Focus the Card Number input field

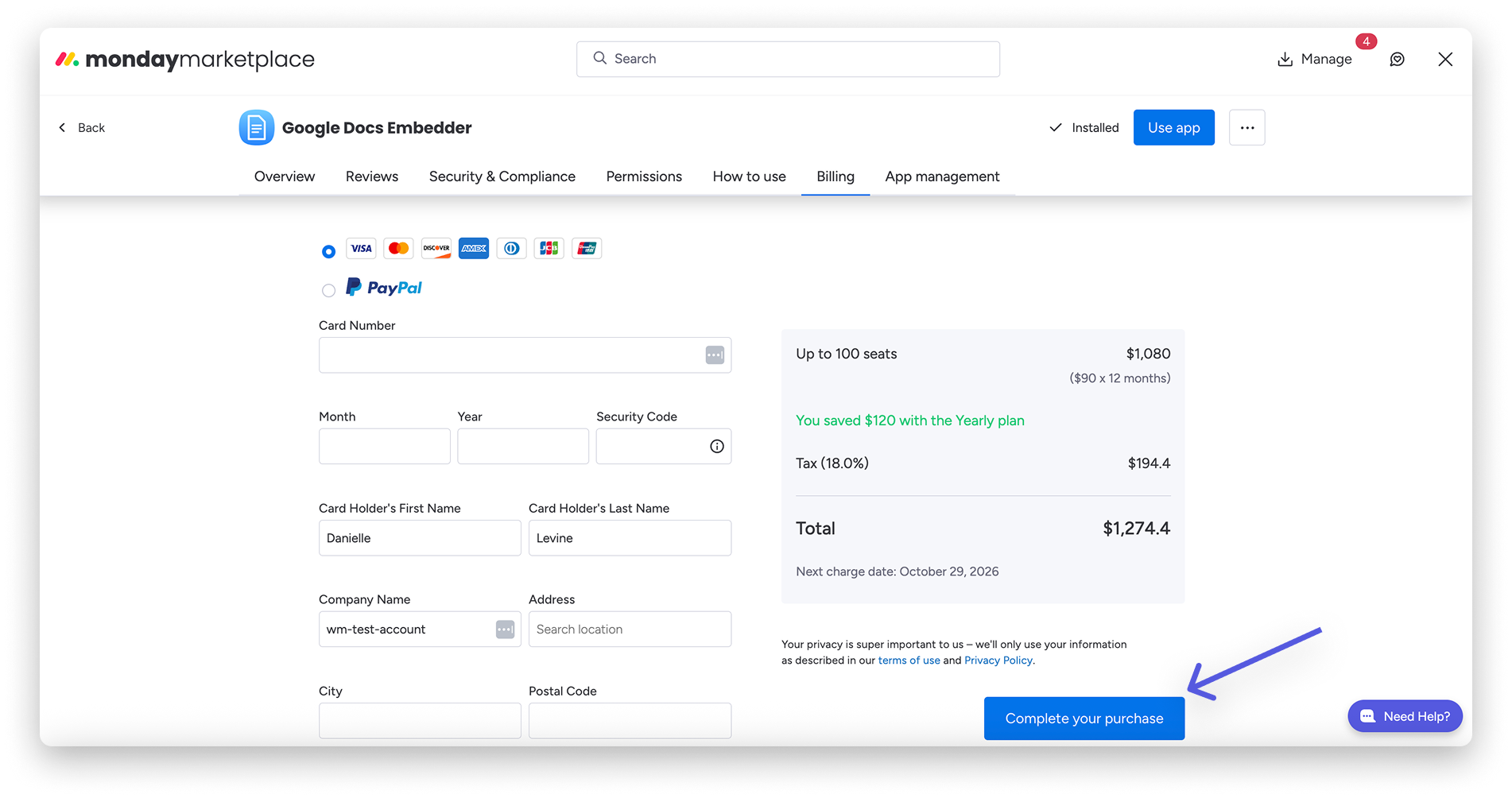525,355
